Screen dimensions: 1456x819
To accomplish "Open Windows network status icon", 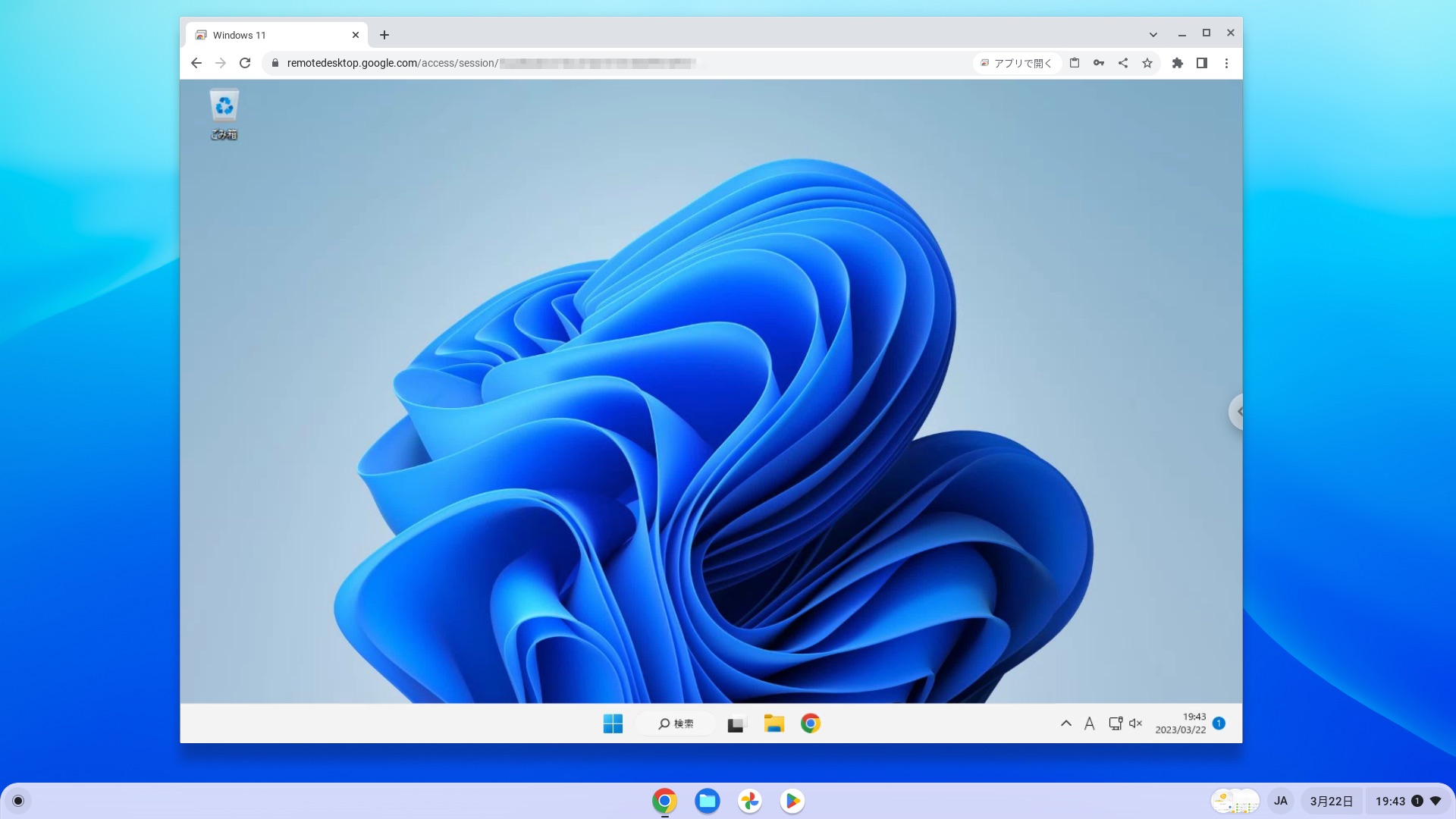I will [x=1116, y=723].
